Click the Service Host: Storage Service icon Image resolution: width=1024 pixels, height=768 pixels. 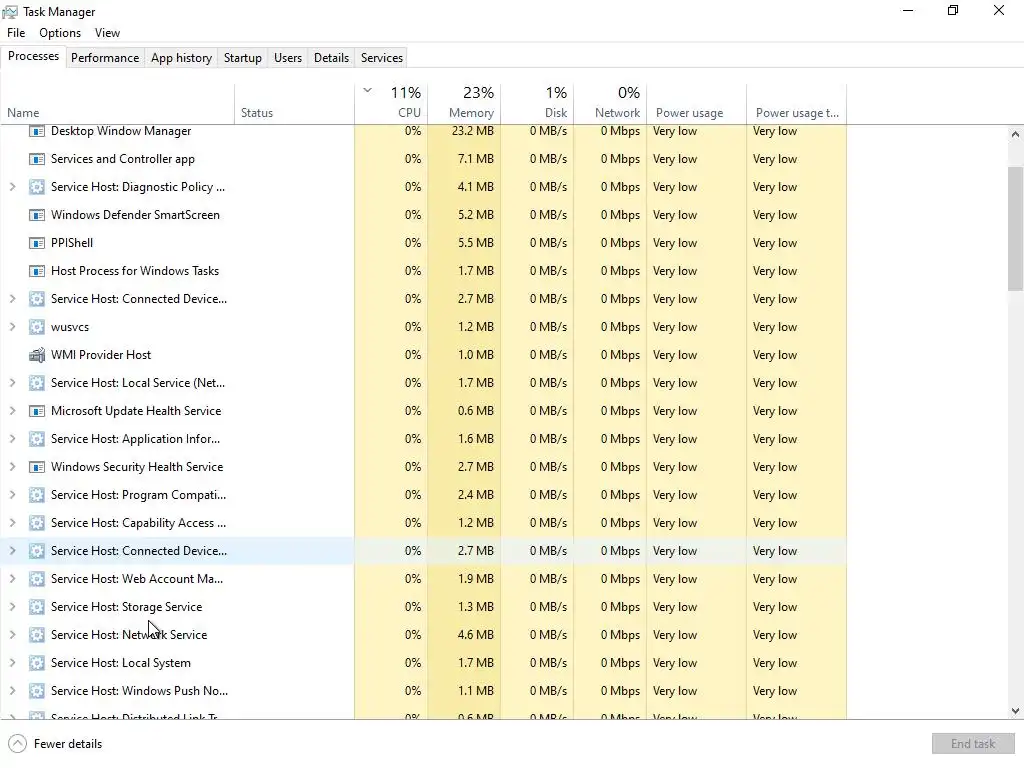point(37,607)
